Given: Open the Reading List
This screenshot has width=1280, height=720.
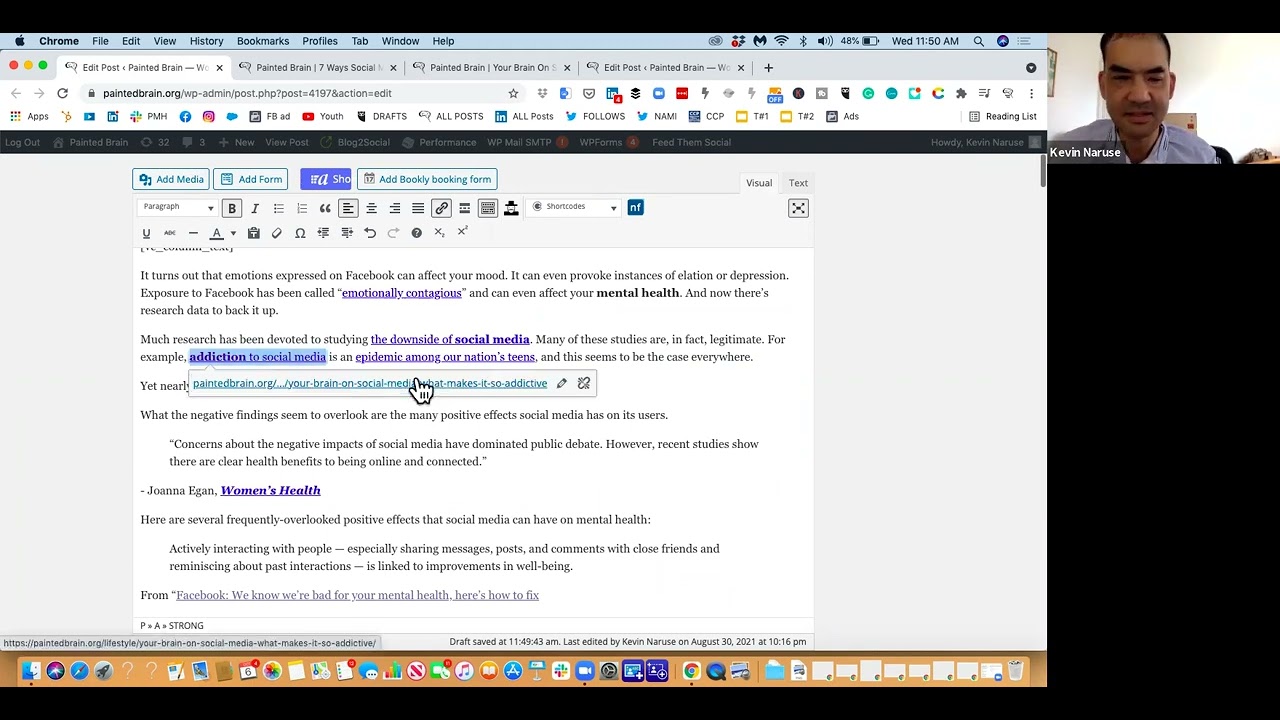Looking at the screenshot, I should (1003, 116).
